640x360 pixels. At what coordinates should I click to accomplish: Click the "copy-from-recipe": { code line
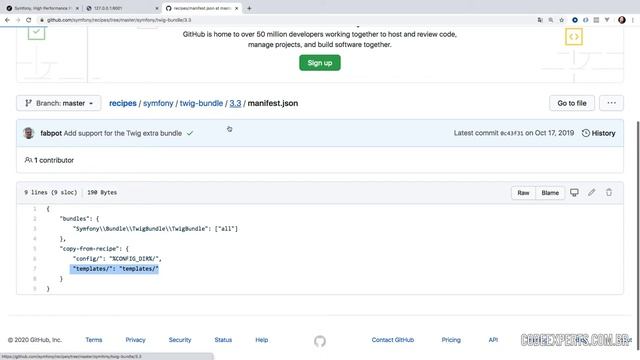click(x=94, y=249)
